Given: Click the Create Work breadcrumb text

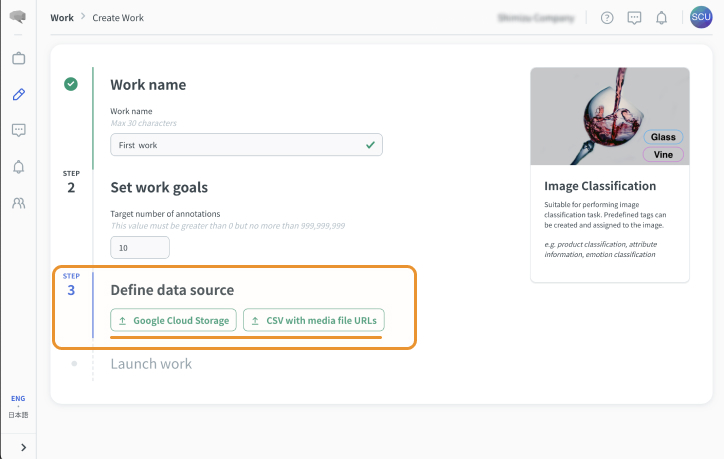Looking at the screenshot, I should click(118, 18).
